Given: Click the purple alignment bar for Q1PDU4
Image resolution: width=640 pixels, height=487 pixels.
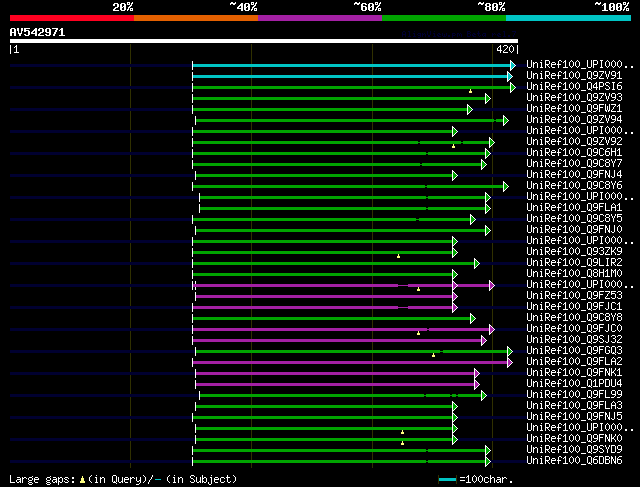Looking at the screenshot, I should tap(335, 385).
